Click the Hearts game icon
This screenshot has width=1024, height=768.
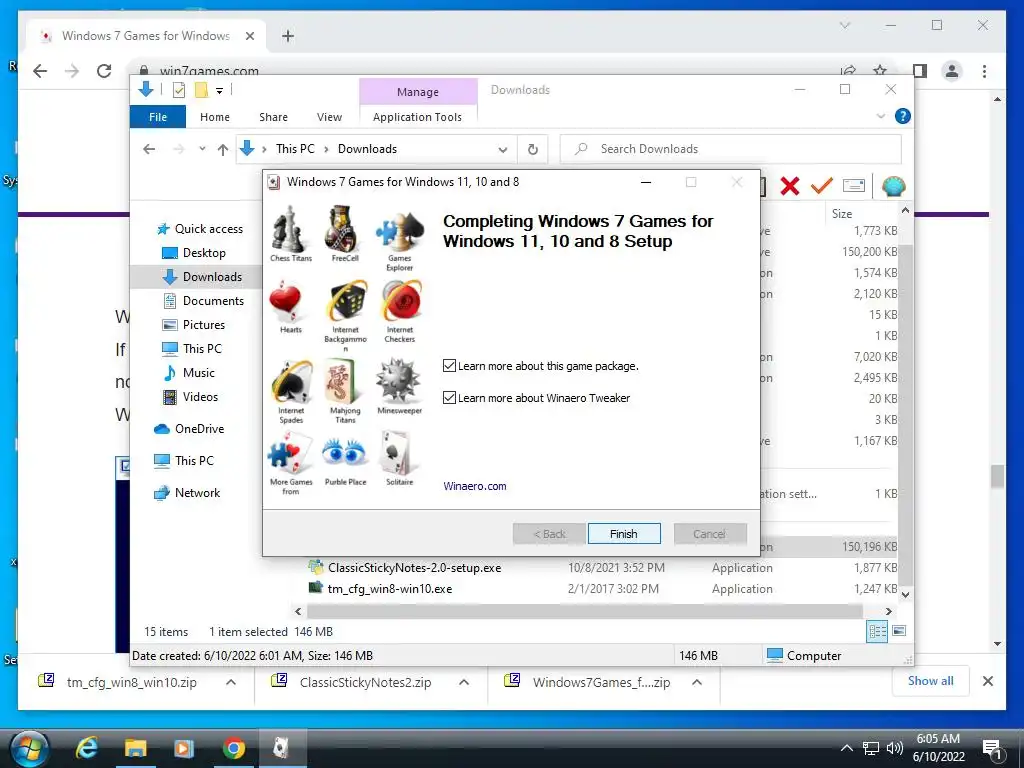287,302
